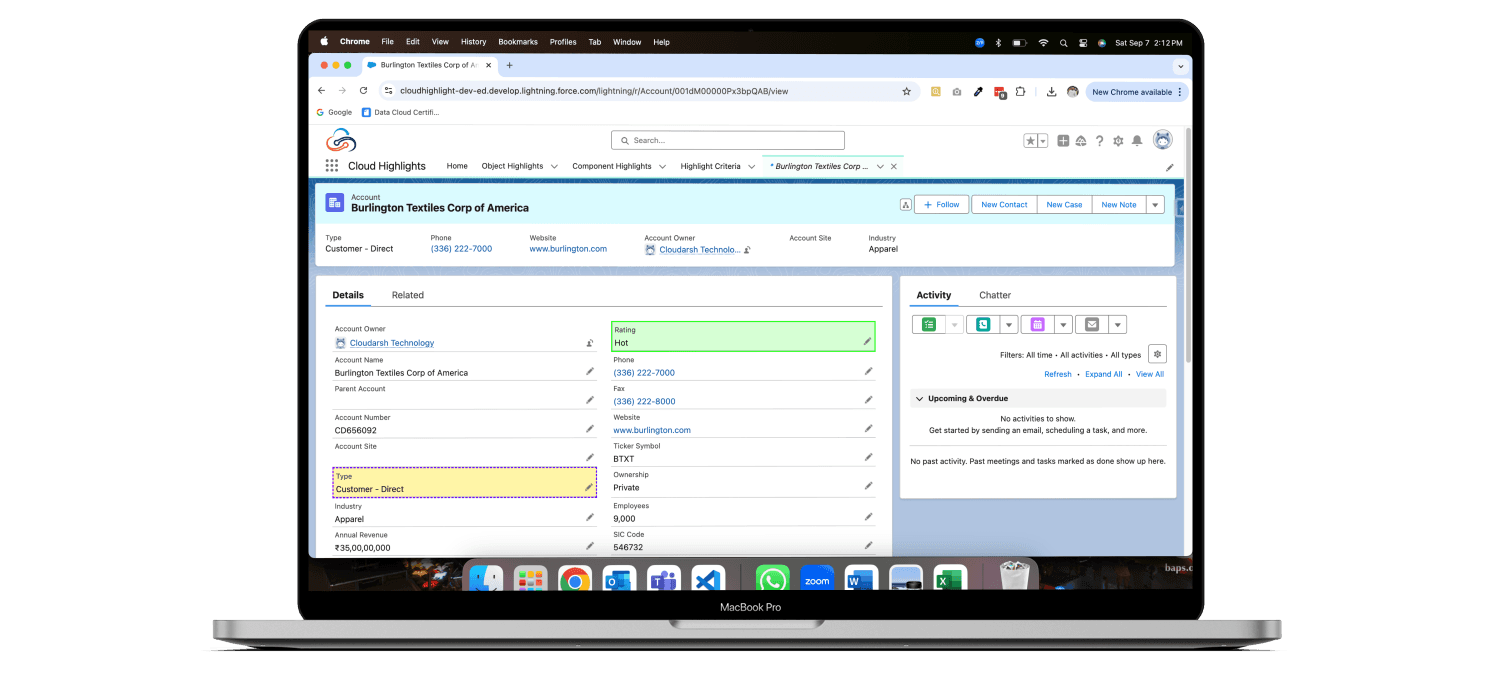The image size is (1500, 700).
Task: Click the edit navigation pencil icon
Action: tap(1170, 167)
